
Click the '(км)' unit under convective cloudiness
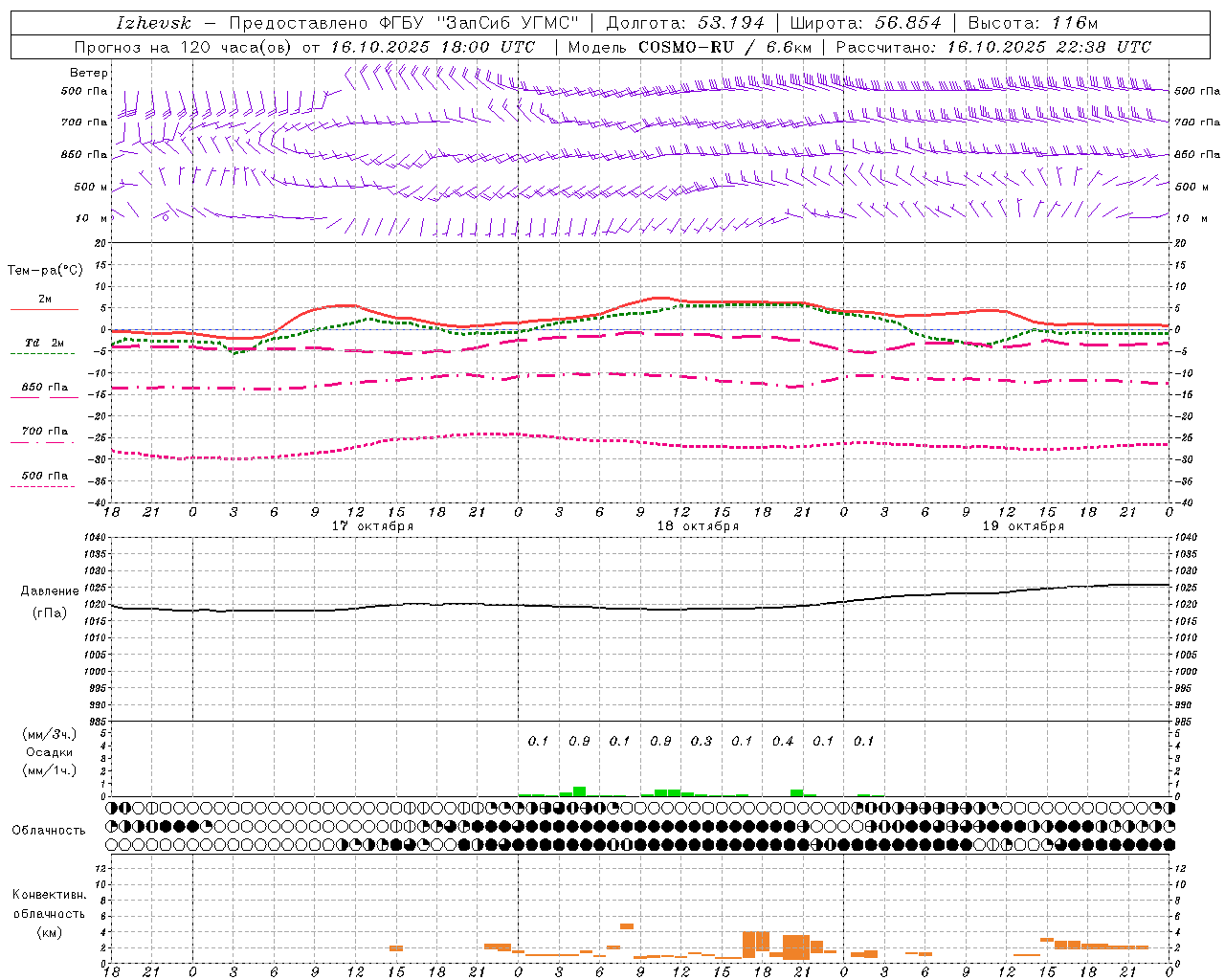(x=49, y=932)
